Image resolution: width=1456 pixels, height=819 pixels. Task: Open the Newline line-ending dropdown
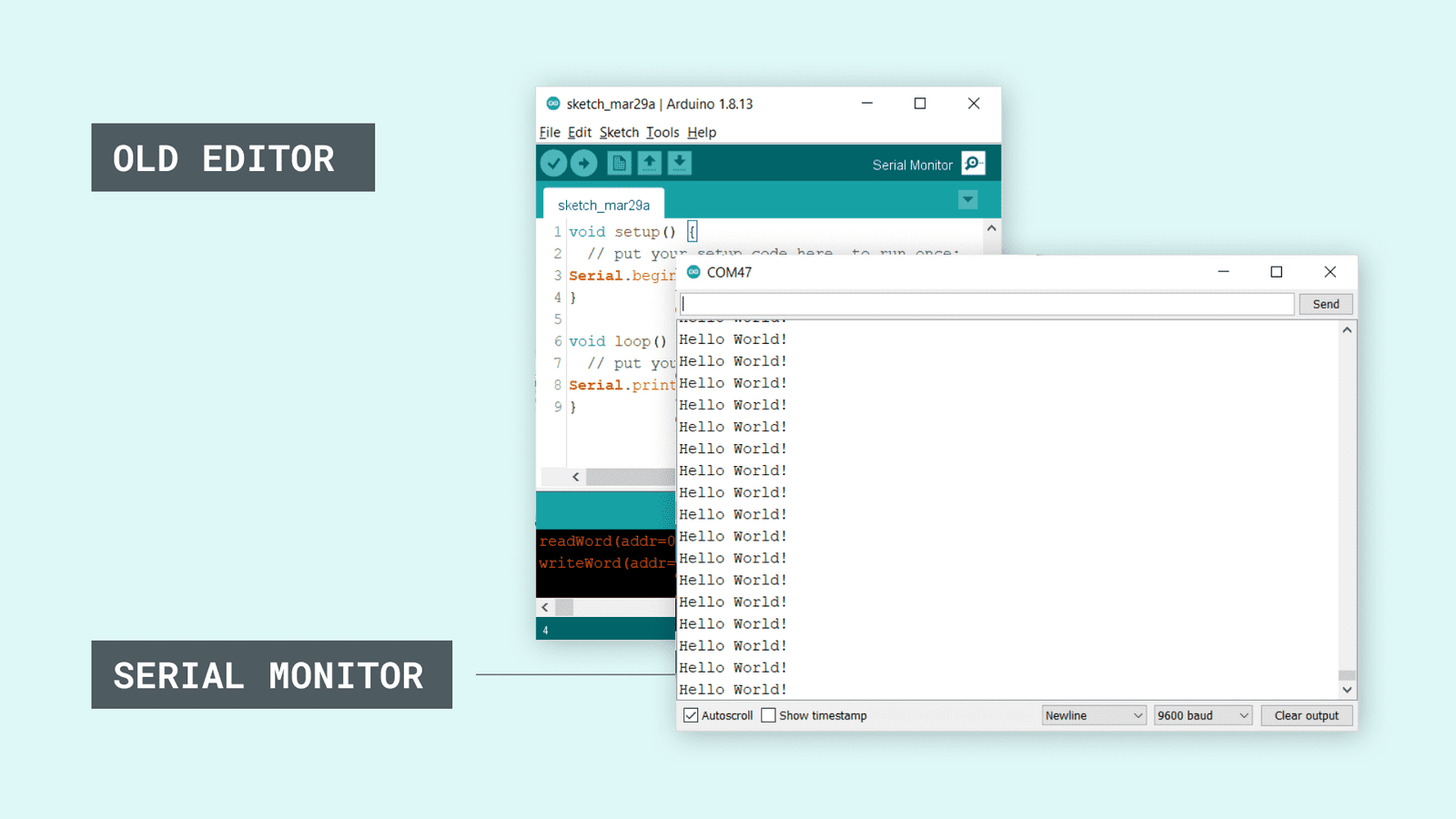point(1094,715)
